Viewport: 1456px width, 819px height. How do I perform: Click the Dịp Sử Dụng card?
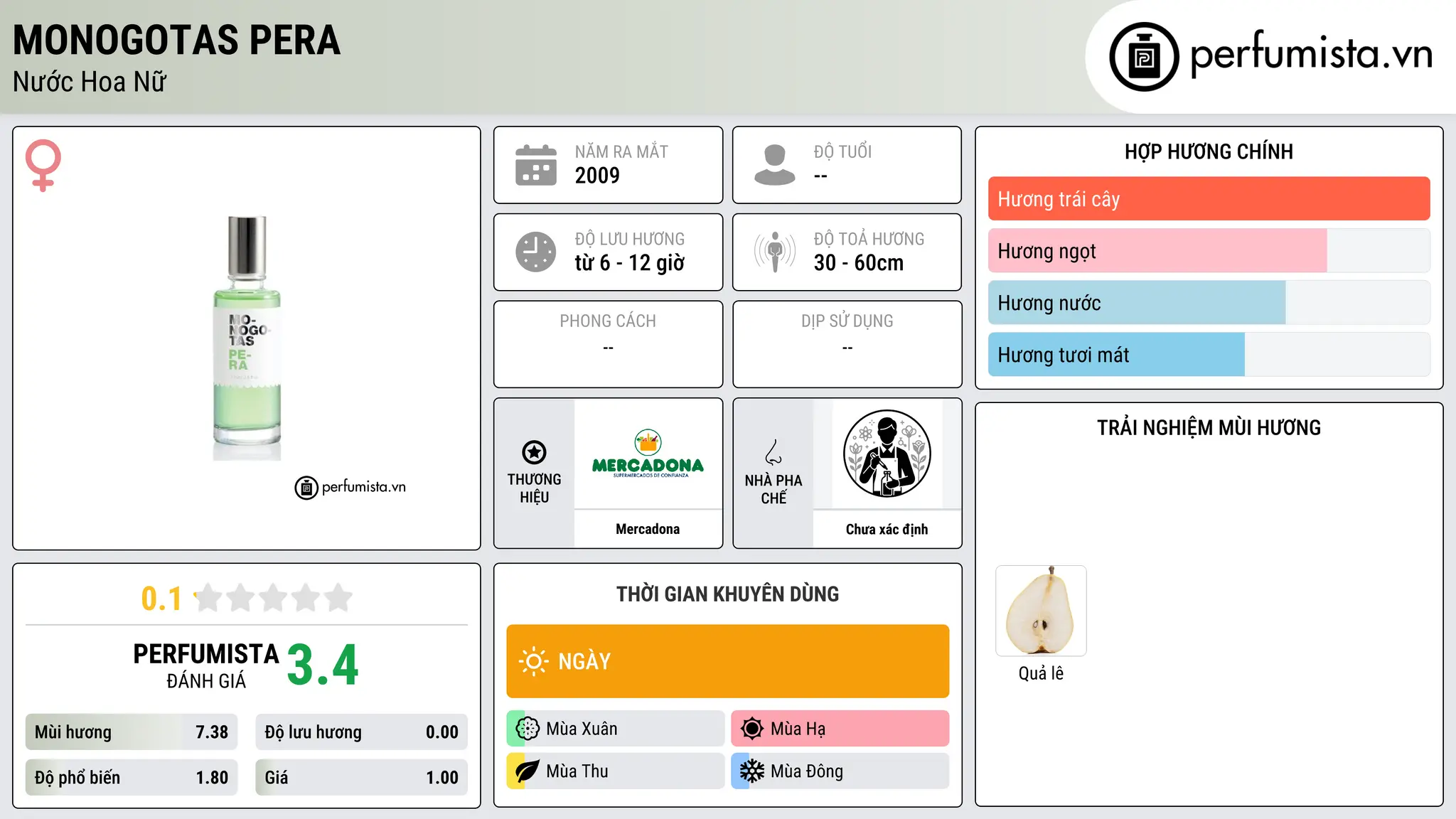point(847,344)
